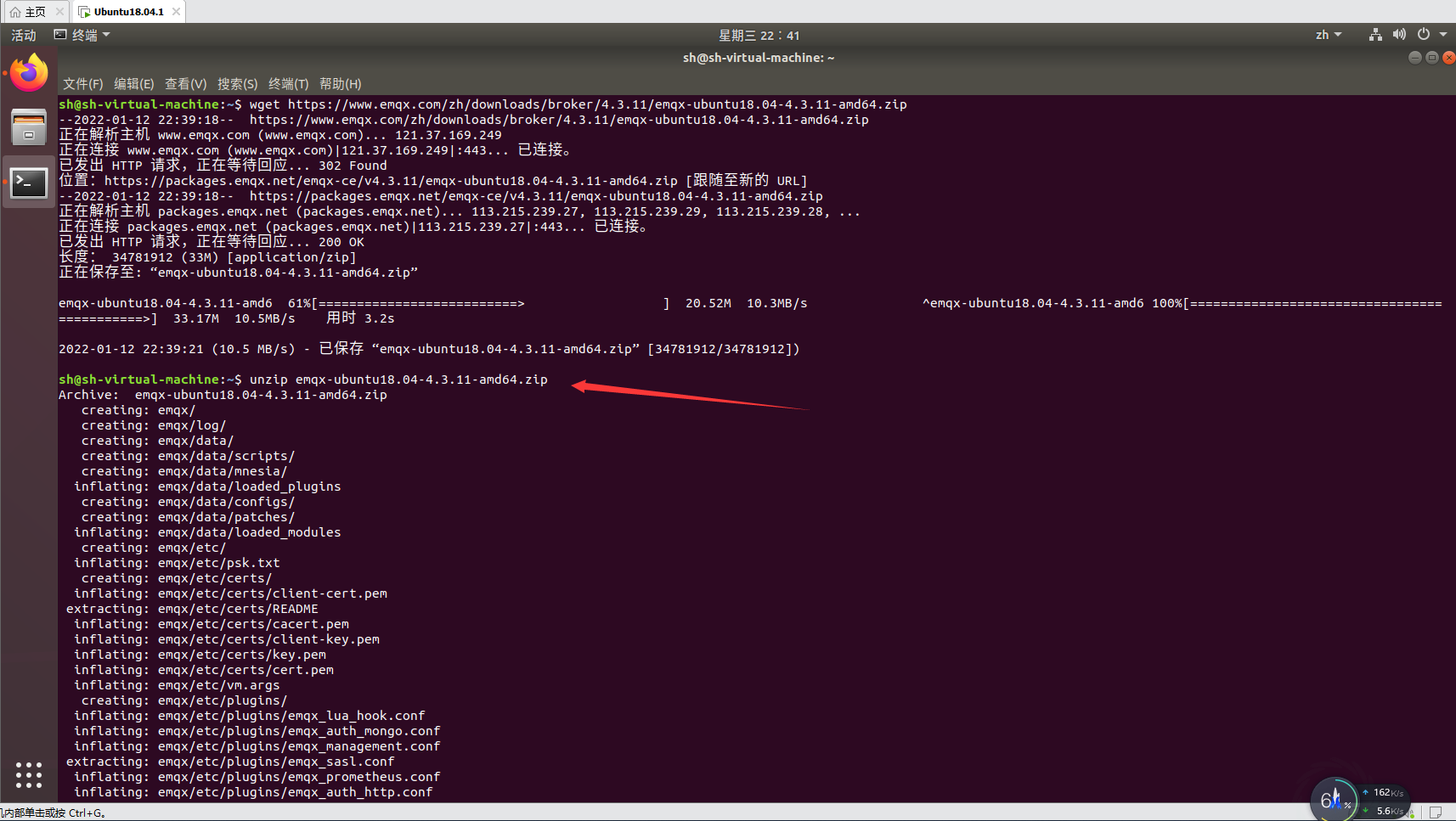
Task: Click the '已保存' download complete line
Action: click(x=429, y=349)
